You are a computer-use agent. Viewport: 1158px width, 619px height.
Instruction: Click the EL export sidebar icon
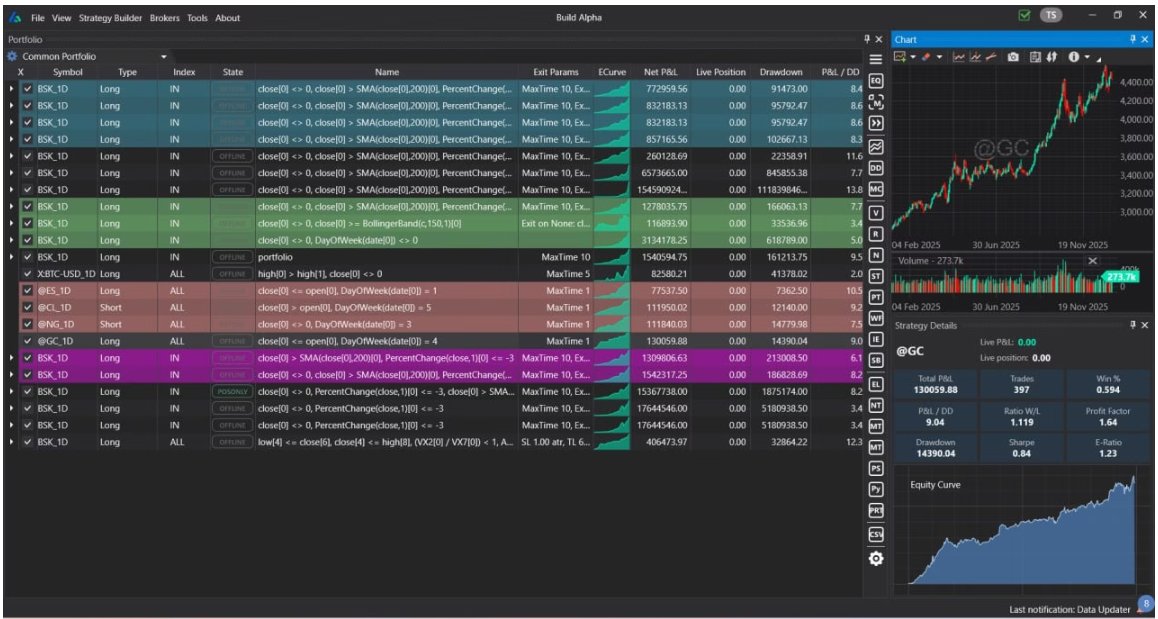click(x=876, y=384)
